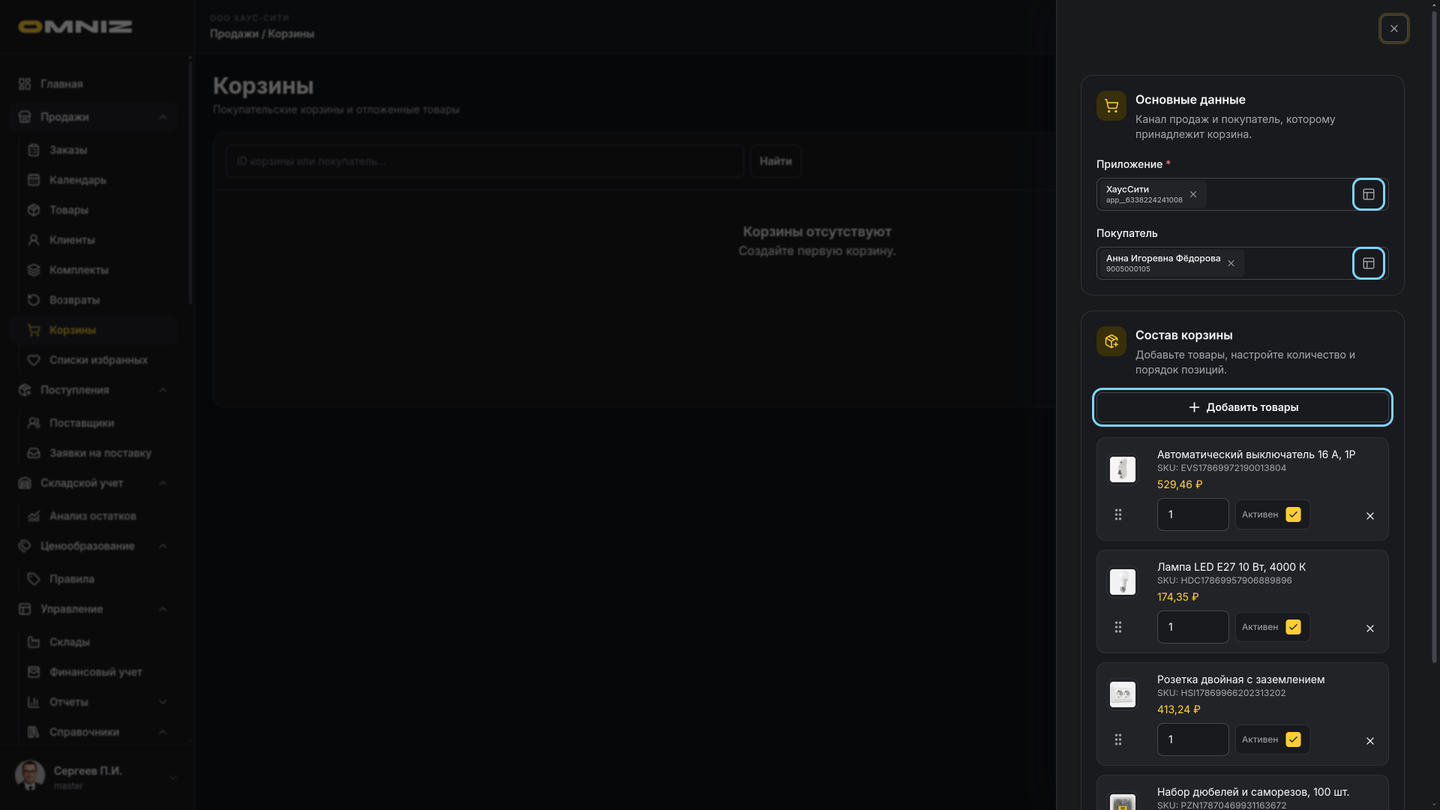Screen dimensions: 1440x810
Task: Expand the Отчеты submenu chevron
Action: click(162, 702)
